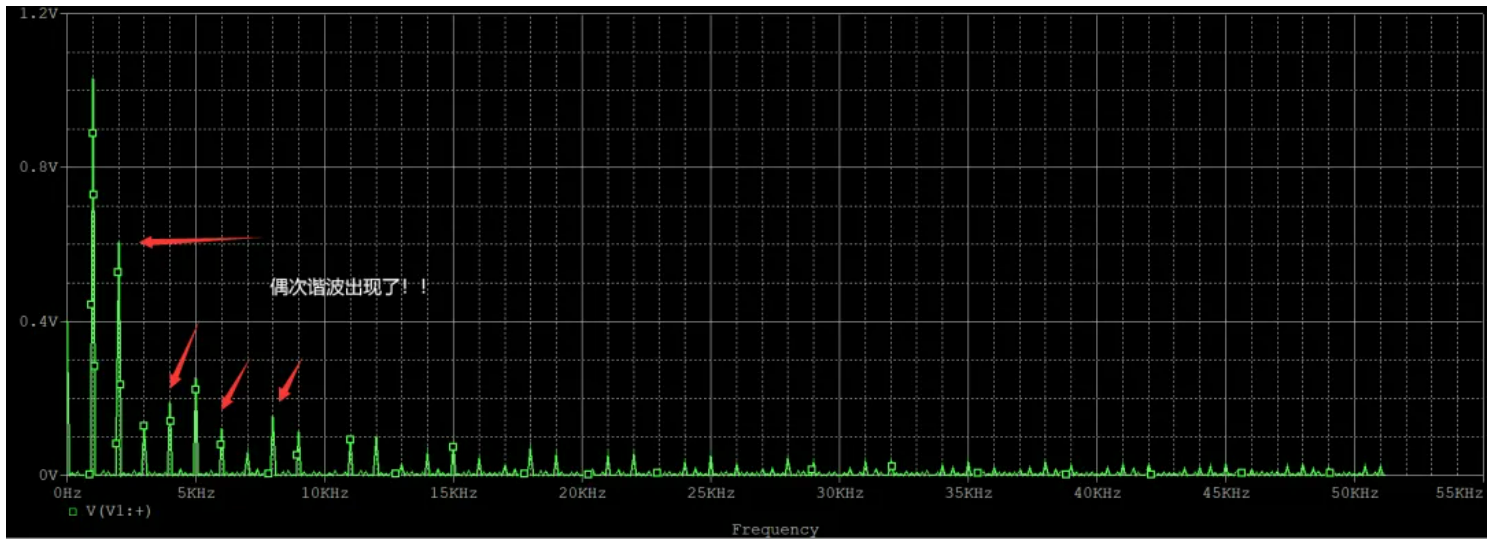Click the 0.8V y-axis label

(40, 167)
